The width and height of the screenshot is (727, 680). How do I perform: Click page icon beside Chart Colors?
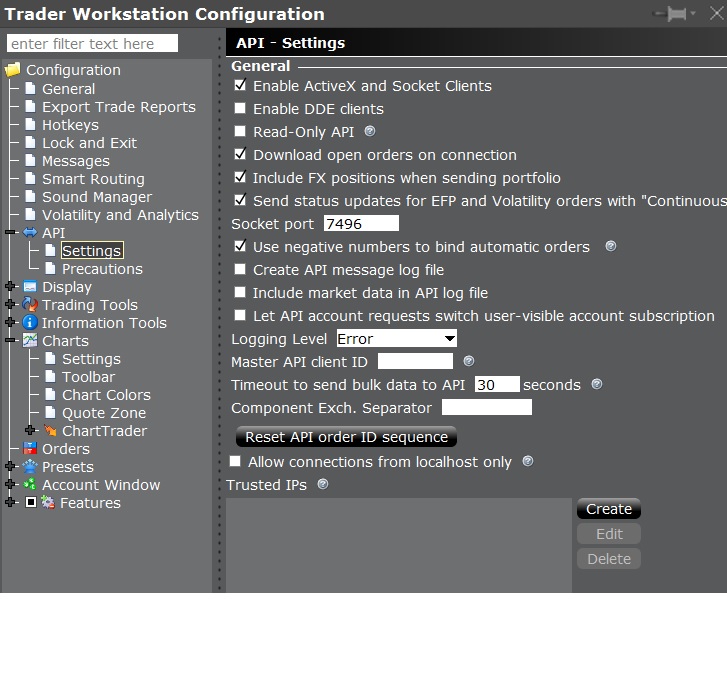51,394
